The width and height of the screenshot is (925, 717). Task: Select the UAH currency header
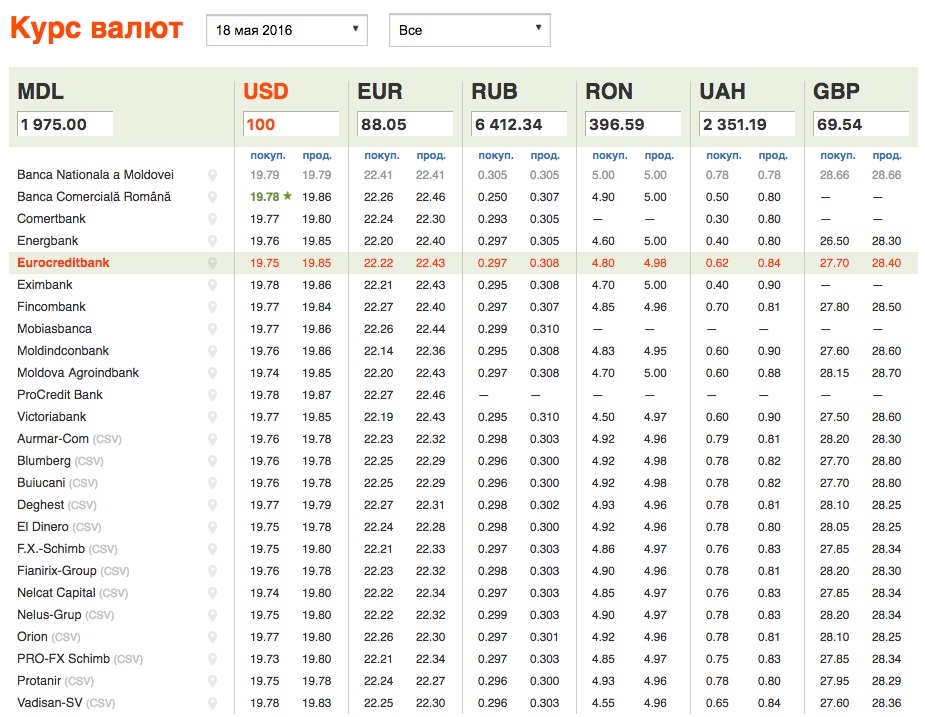[722, 91]
